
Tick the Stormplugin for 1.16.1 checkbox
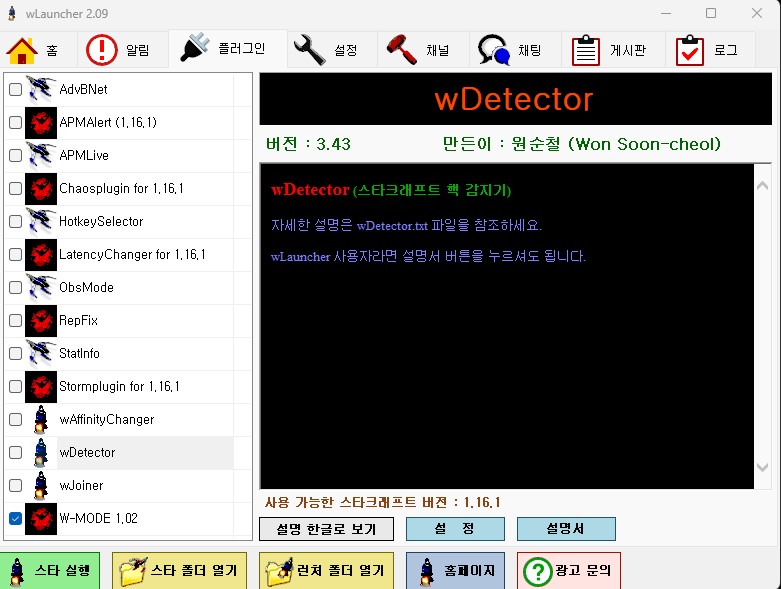coord(15,386)
